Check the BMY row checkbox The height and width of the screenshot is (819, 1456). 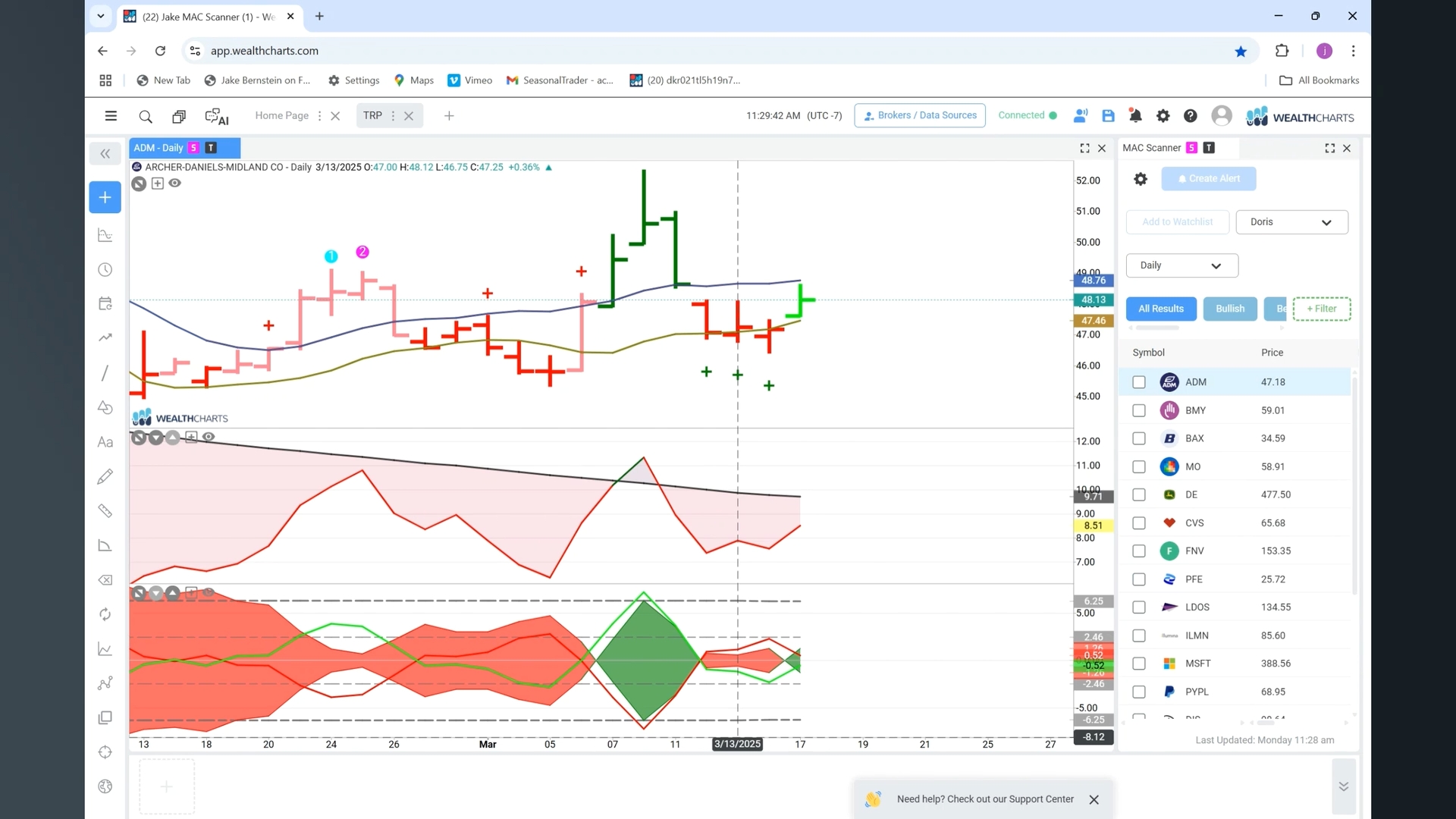pyautogui.click(x=1139, y=410)
